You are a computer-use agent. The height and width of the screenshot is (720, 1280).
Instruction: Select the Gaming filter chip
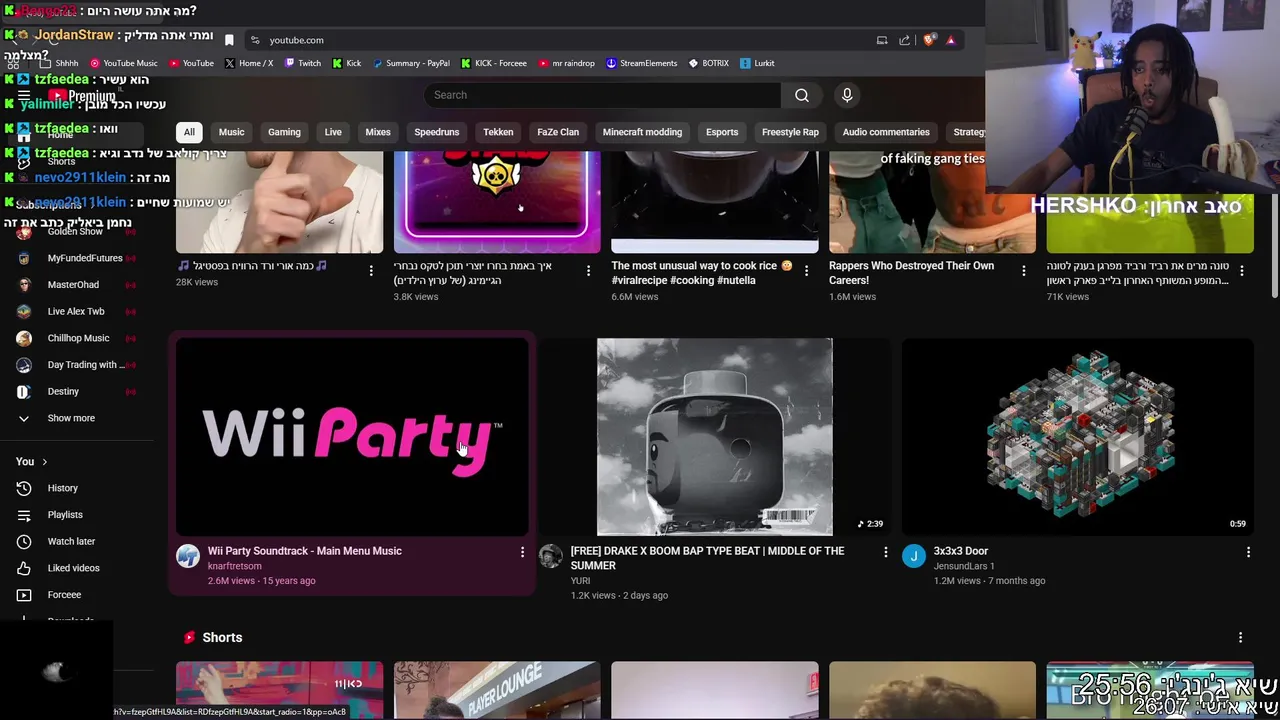click(x=284, y=132)
